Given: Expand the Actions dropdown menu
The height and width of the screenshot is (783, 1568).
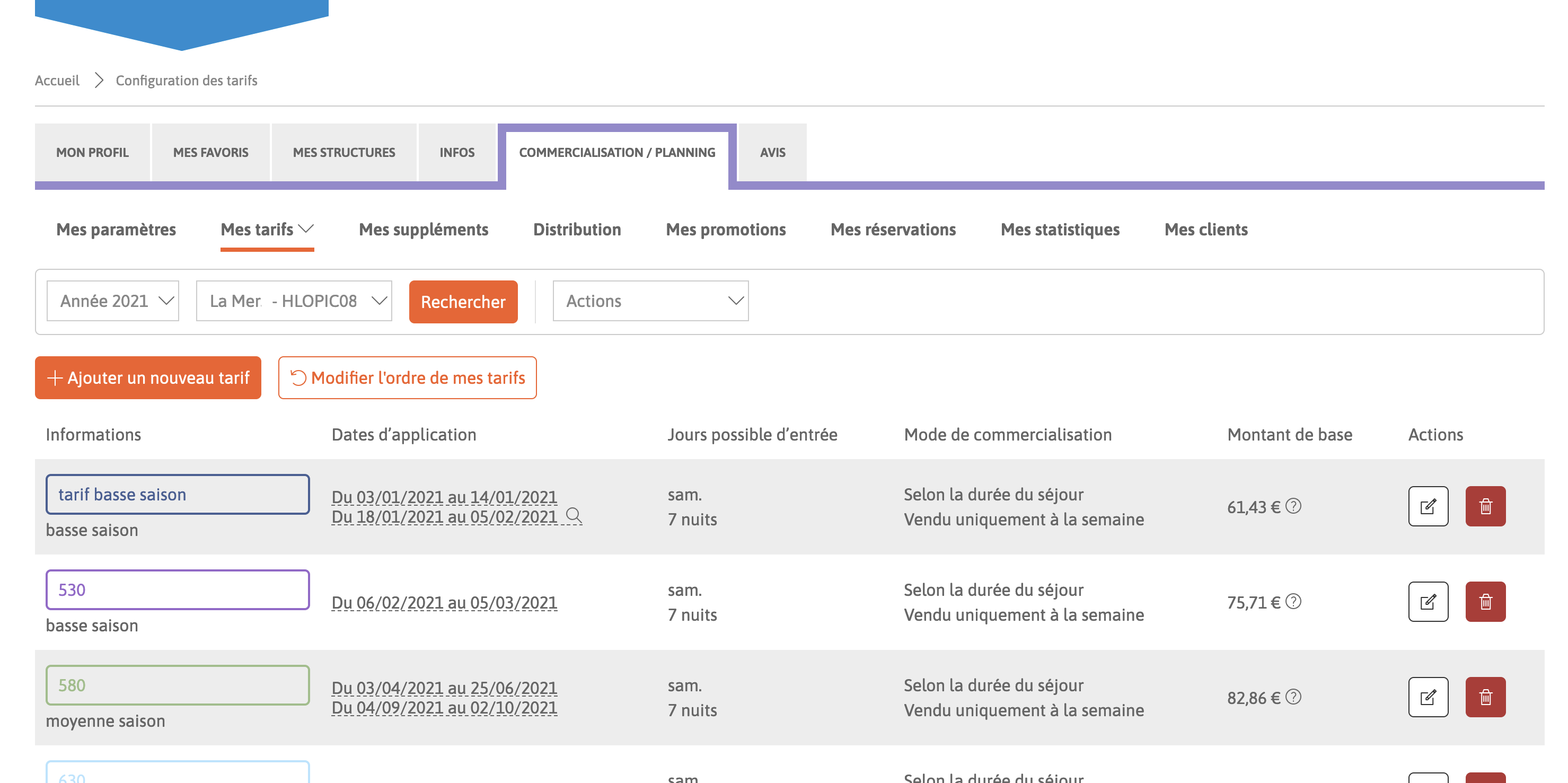Looking at the screenshot, I should (651, 300).
